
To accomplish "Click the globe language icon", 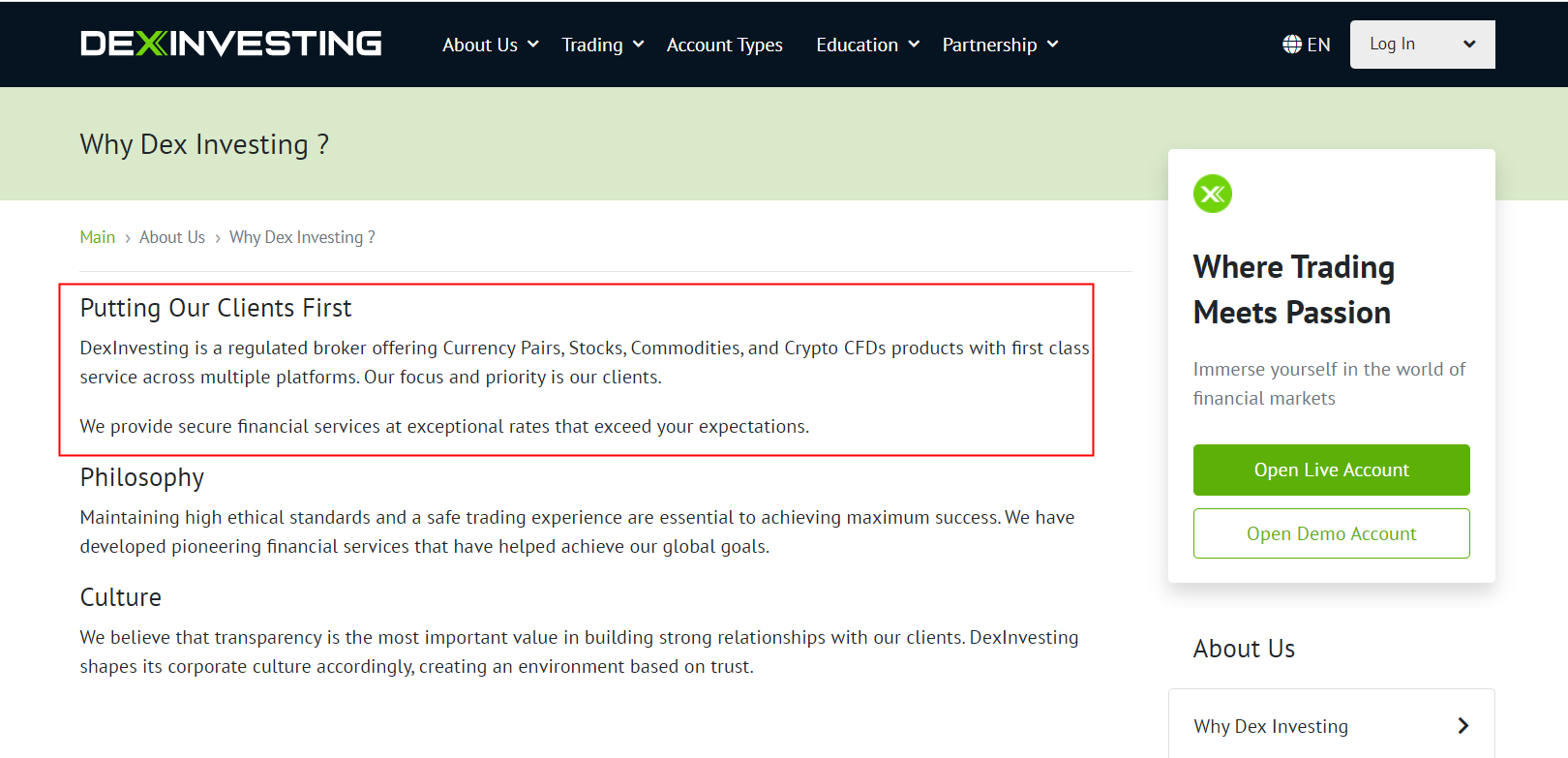I will (1291, 45).
